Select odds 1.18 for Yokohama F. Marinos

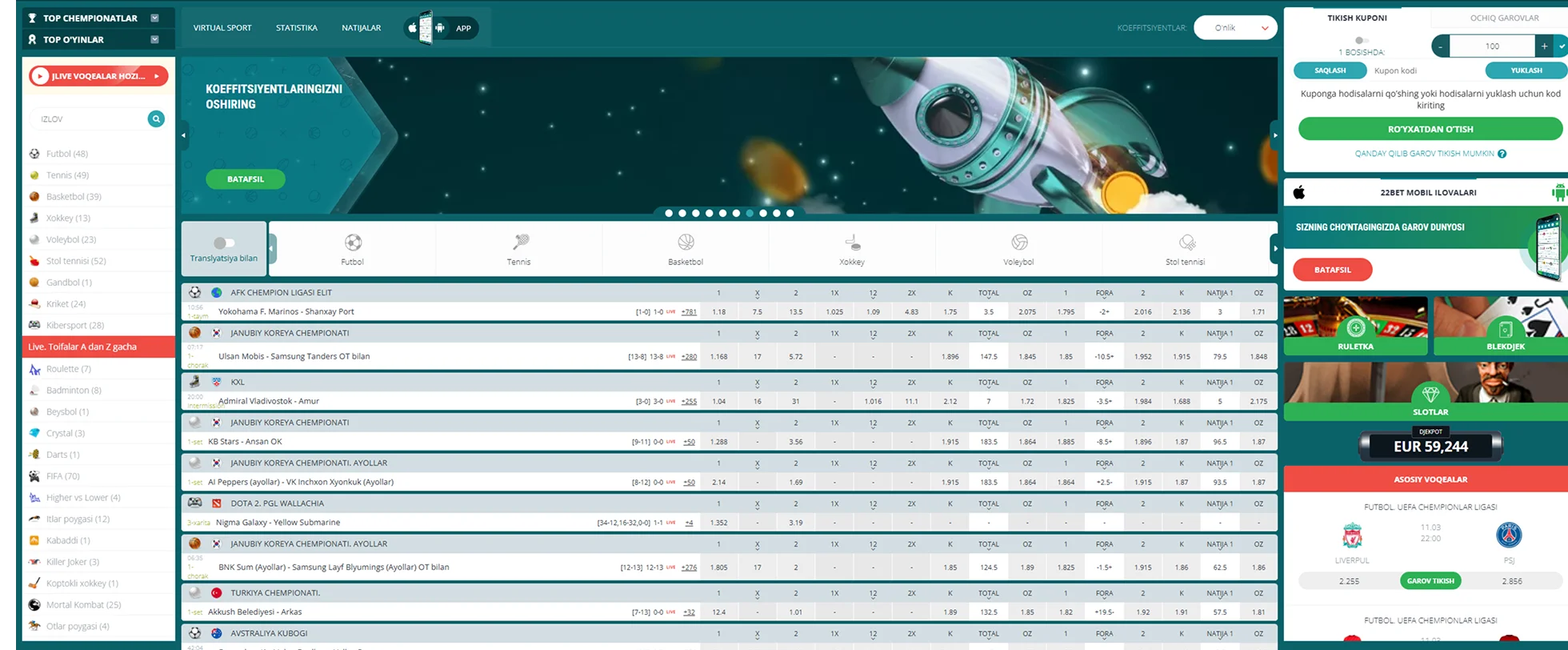(x=718, y=312)
